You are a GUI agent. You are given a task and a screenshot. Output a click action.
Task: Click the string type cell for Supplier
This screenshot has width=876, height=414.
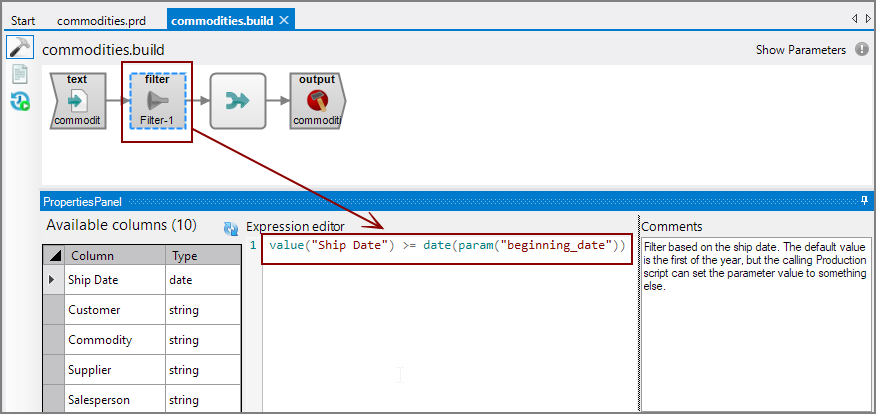(x=203, y=370)
